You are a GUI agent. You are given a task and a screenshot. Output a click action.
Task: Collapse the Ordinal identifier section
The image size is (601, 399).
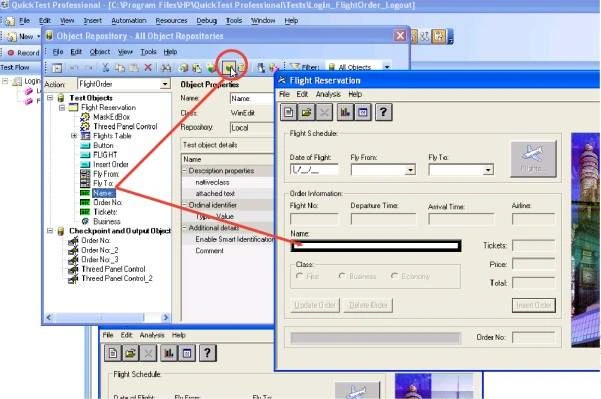184,205
